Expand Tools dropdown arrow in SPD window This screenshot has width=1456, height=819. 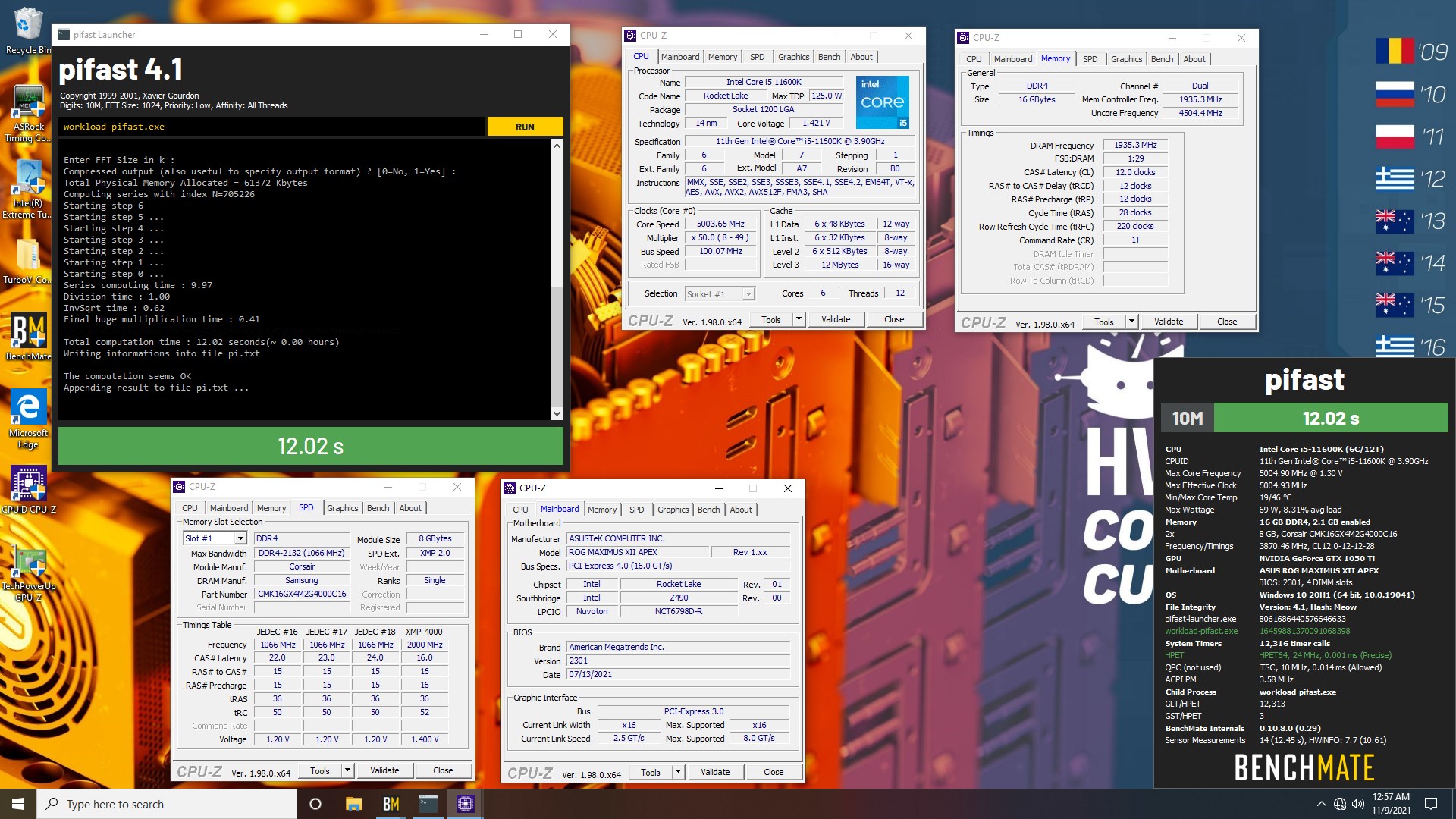point(347,770)
